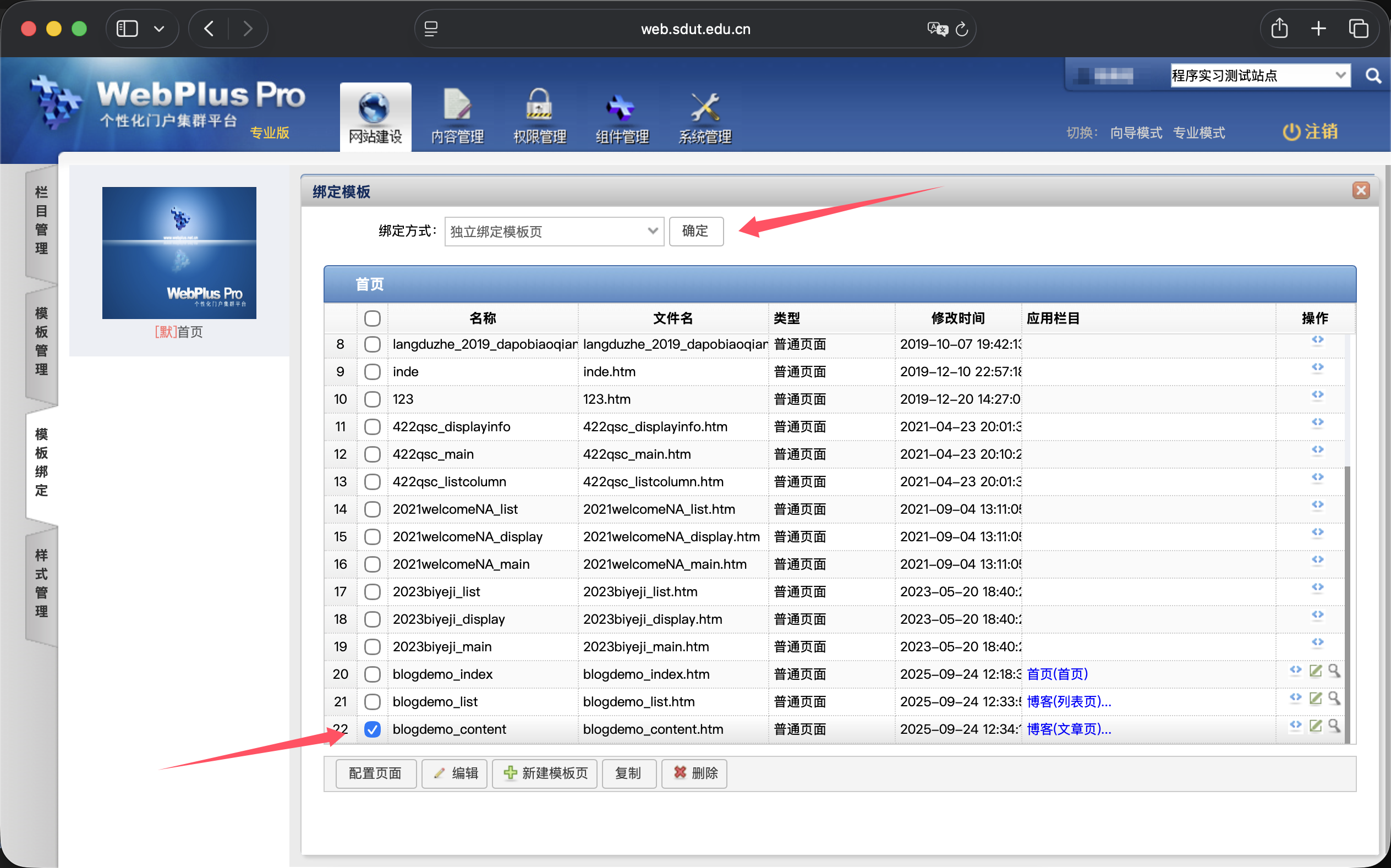Check the select-all checkbox in the header
Screen dimensions: 1391x868
[x=373, y=318]
